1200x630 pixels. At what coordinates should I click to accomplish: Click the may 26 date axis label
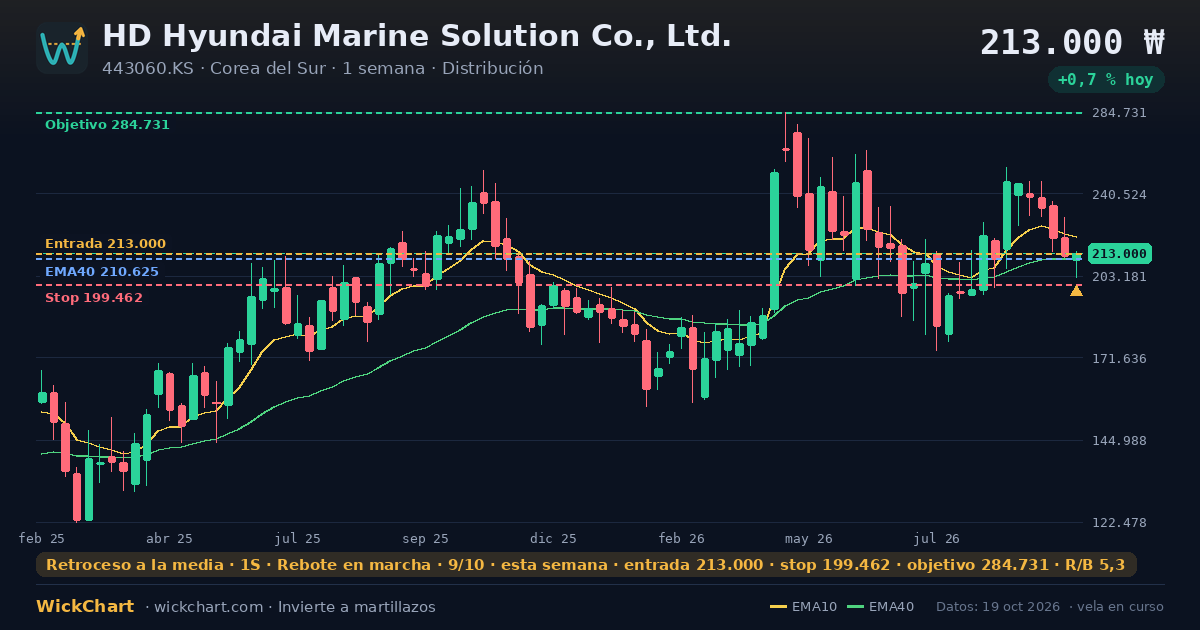[809, 538]
